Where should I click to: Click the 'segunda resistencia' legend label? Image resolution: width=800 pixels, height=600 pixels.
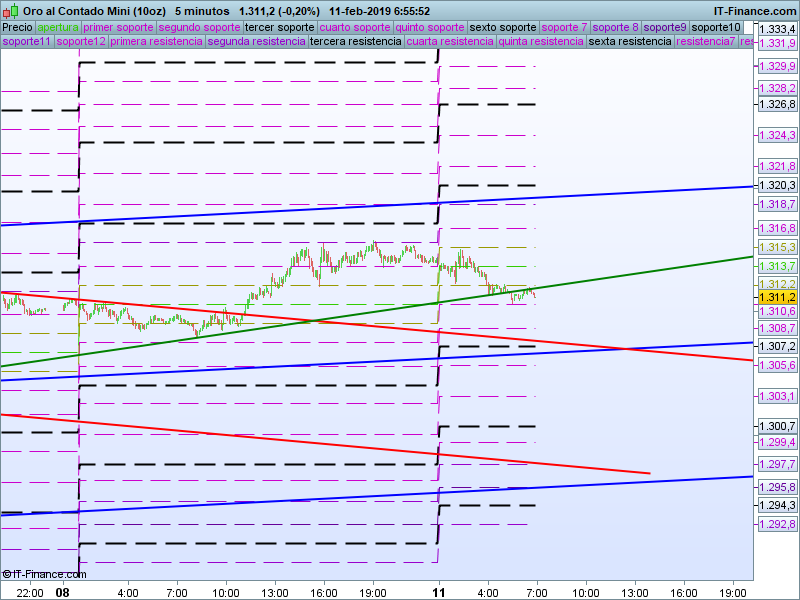(x=256, y=42)
